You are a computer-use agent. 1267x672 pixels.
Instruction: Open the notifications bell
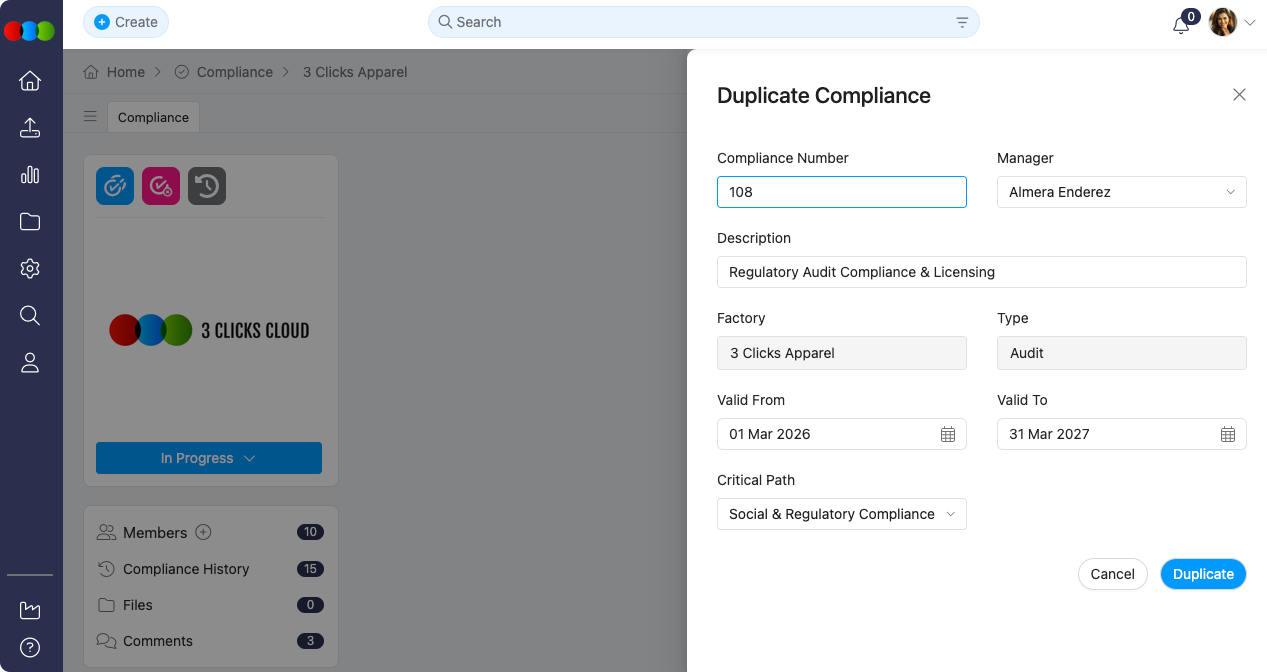click(x=1181, y=21)
